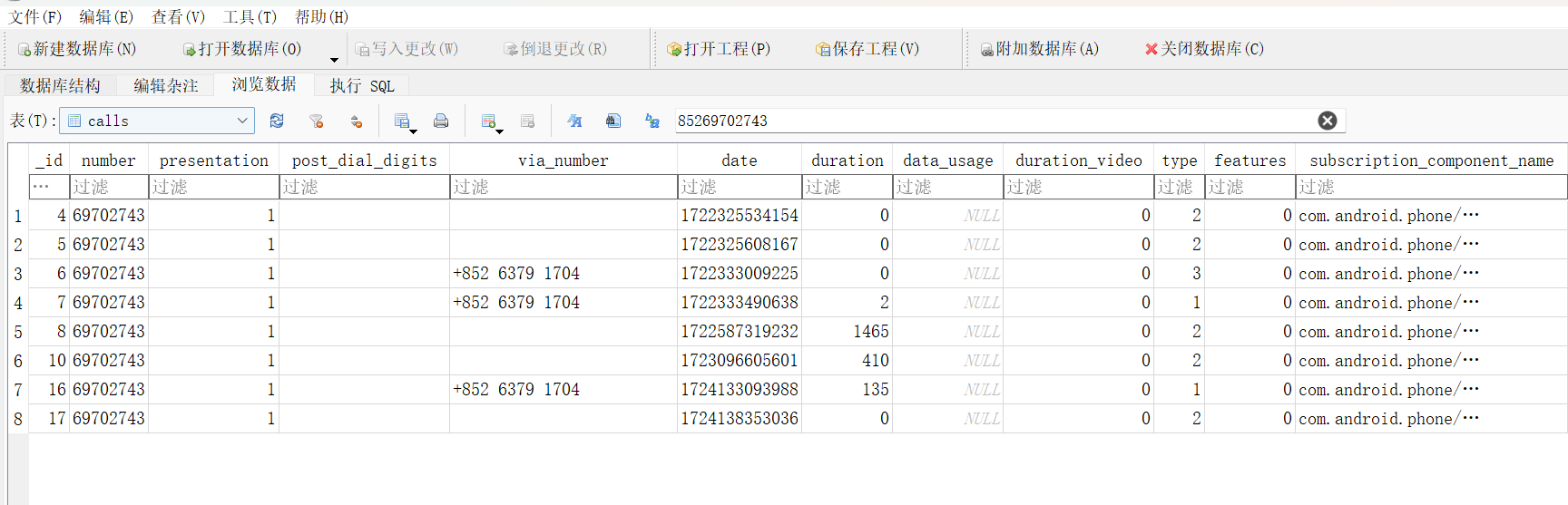Click the date cell 1724133093988
Image resolution: width=1568 pixels, height=505 pixels.
coord(740,390)
